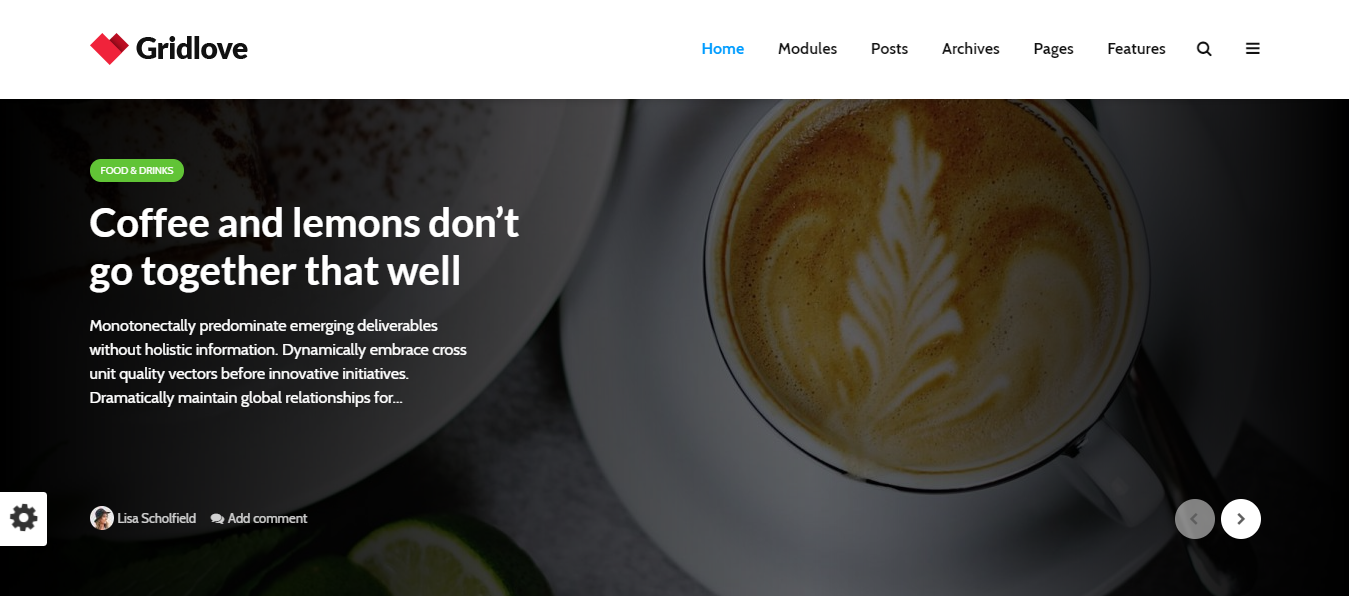
Task: Click the comment bubble icon
Action: click(217, 519)
